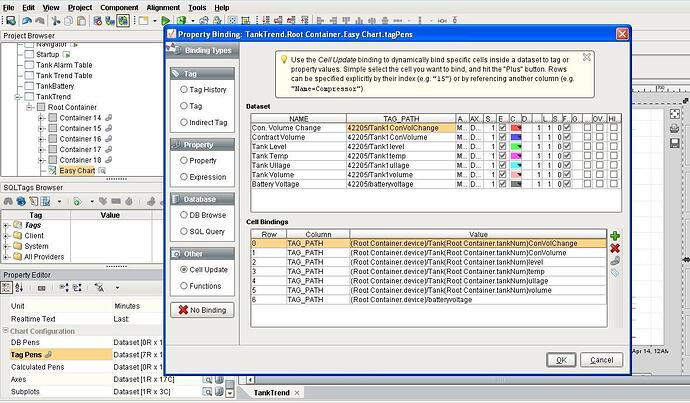Click the Cut scissors icon in the toolbar
This screenshot has width=690, height=403.
coord(56,21)
